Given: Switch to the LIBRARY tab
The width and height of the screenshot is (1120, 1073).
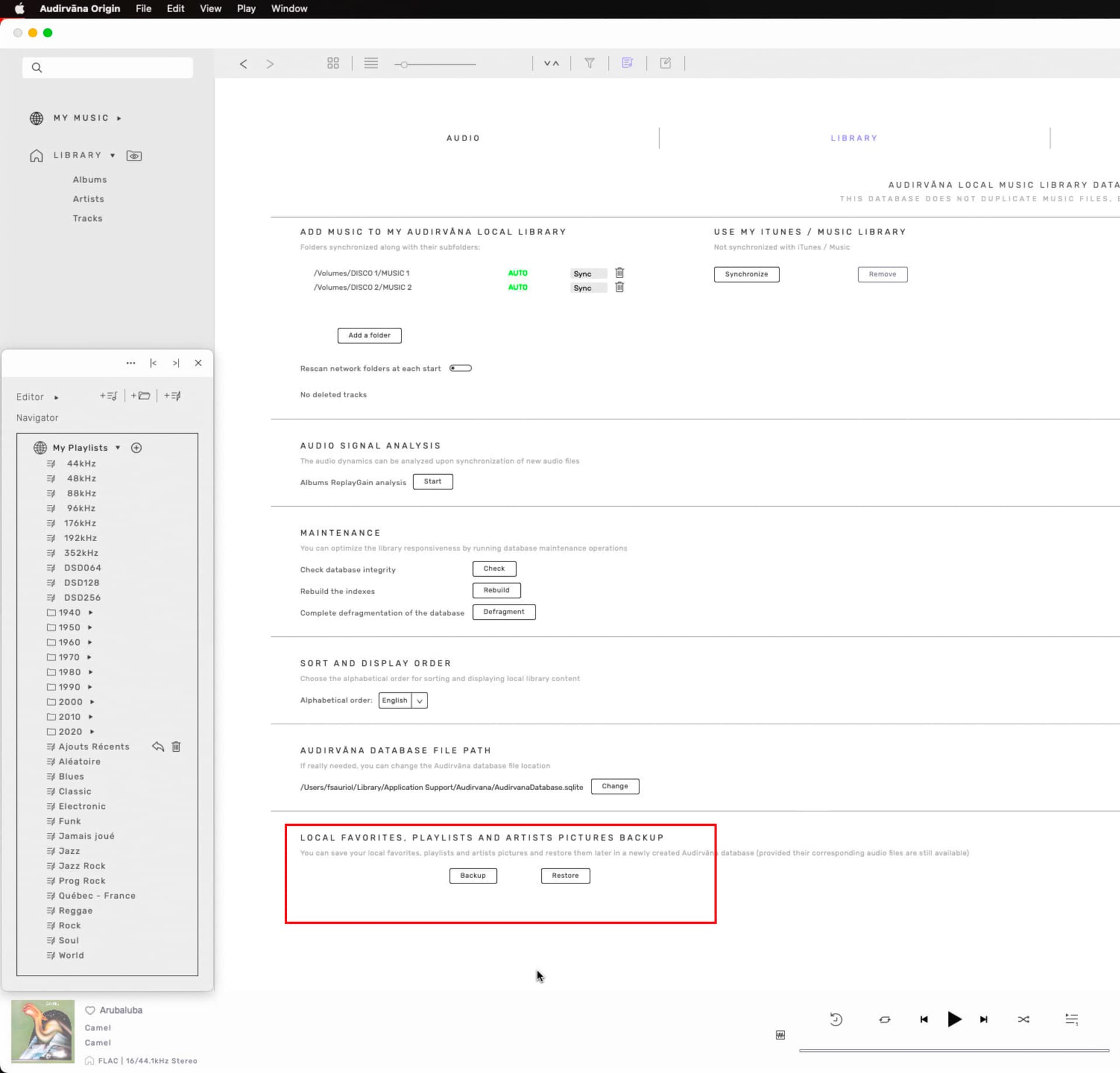Looking at the screenshot, I should tap(854, 138).
